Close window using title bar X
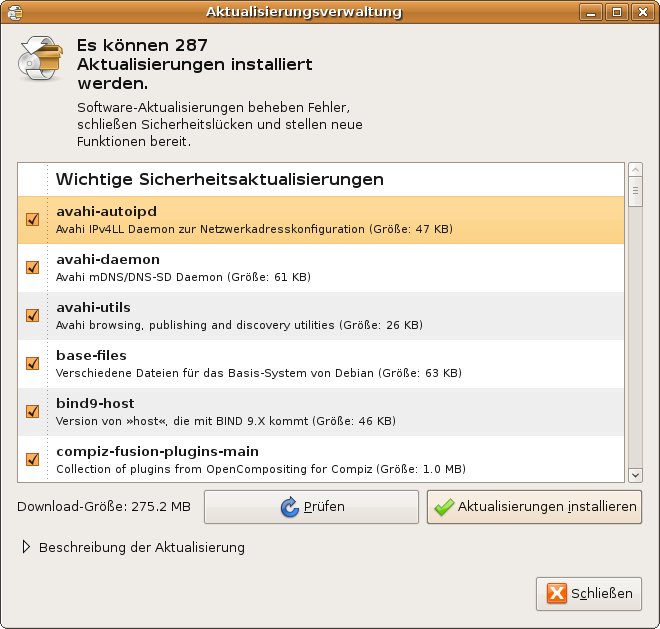 point(642,12)
